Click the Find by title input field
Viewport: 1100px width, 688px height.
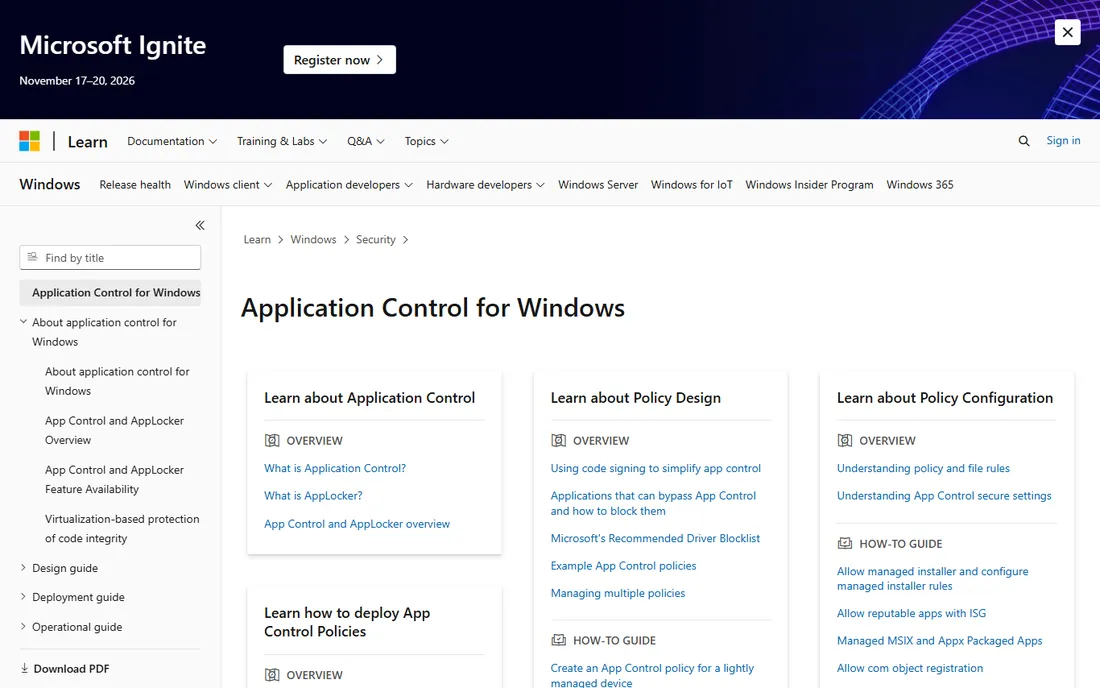click(110, 257)
